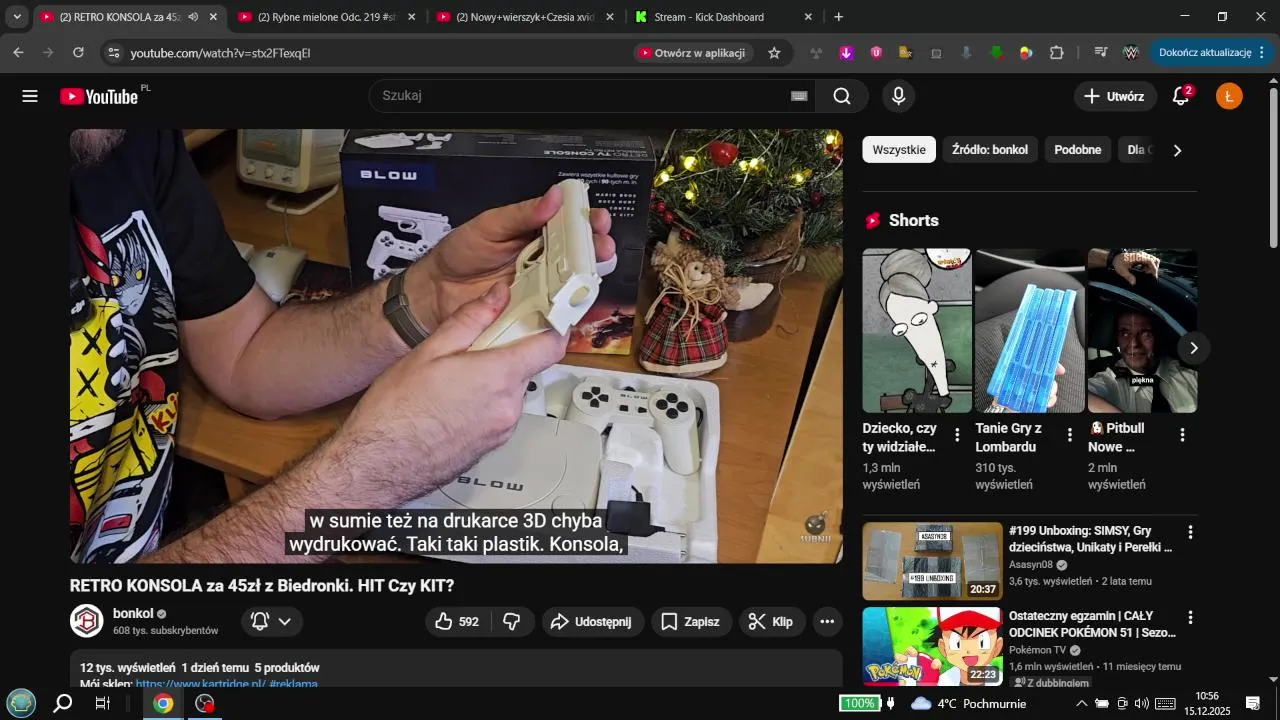Select the Źródło: bonkol filter chip
1280x720 pixels.
click(990, 150)
